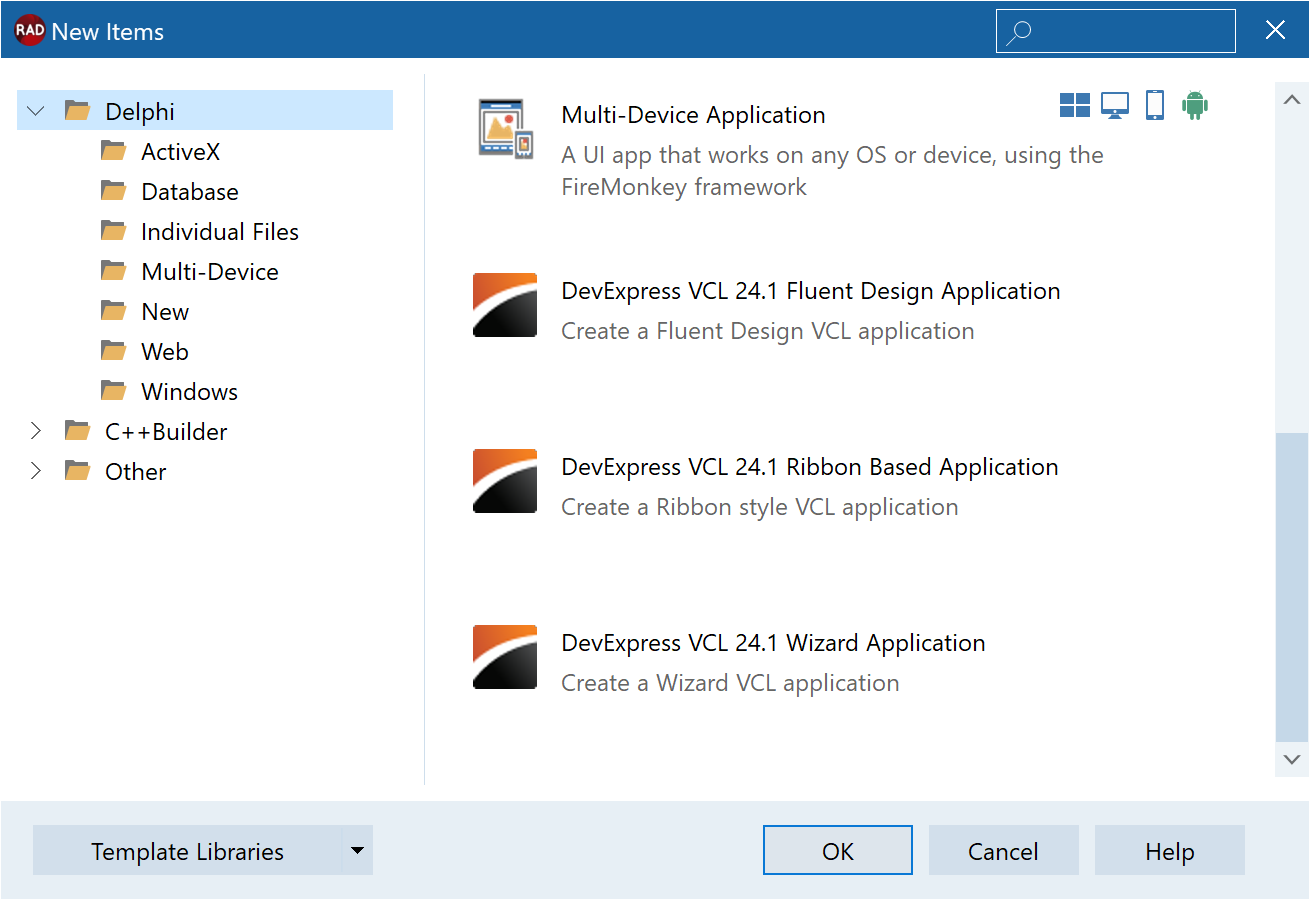Choose the Windows category folder
Viewport: 1310px width, 900px height.
click(189, 392)
